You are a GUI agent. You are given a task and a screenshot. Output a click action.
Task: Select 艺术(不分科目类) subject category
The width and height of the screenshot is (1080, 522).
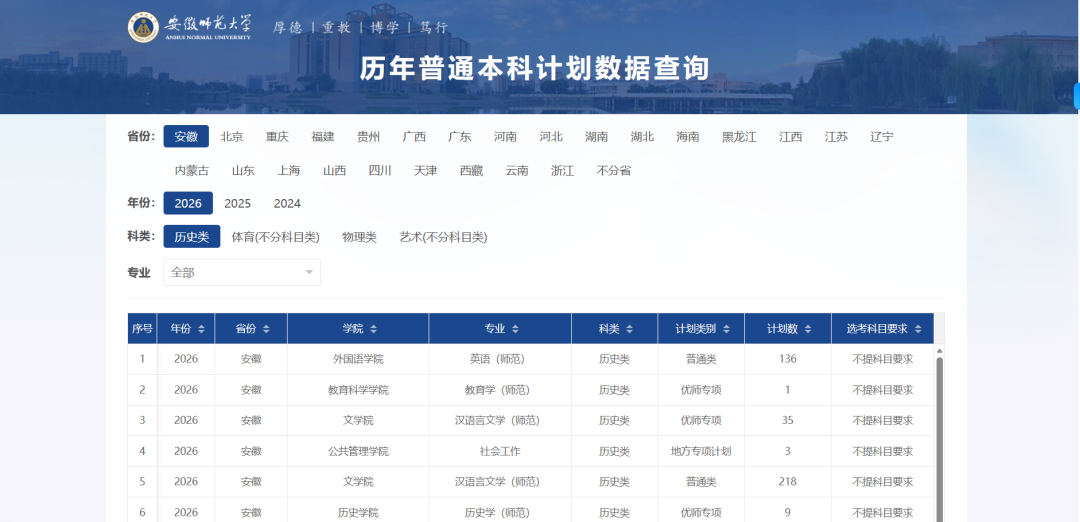coord(444,237)
